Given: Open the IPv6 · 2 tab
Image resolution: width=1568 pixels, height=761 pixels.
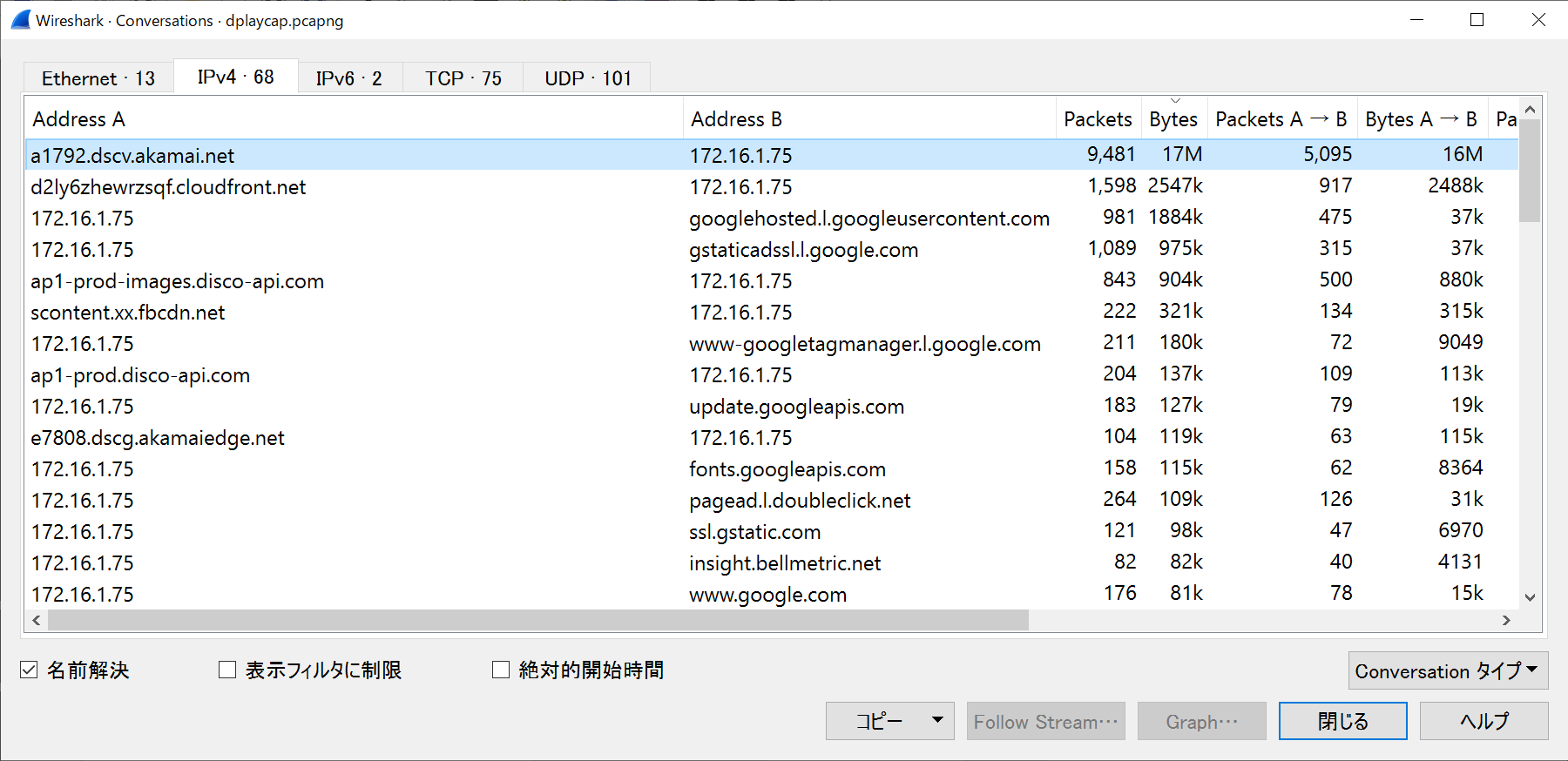Looking at the screenshot, I should pos(349,78).
